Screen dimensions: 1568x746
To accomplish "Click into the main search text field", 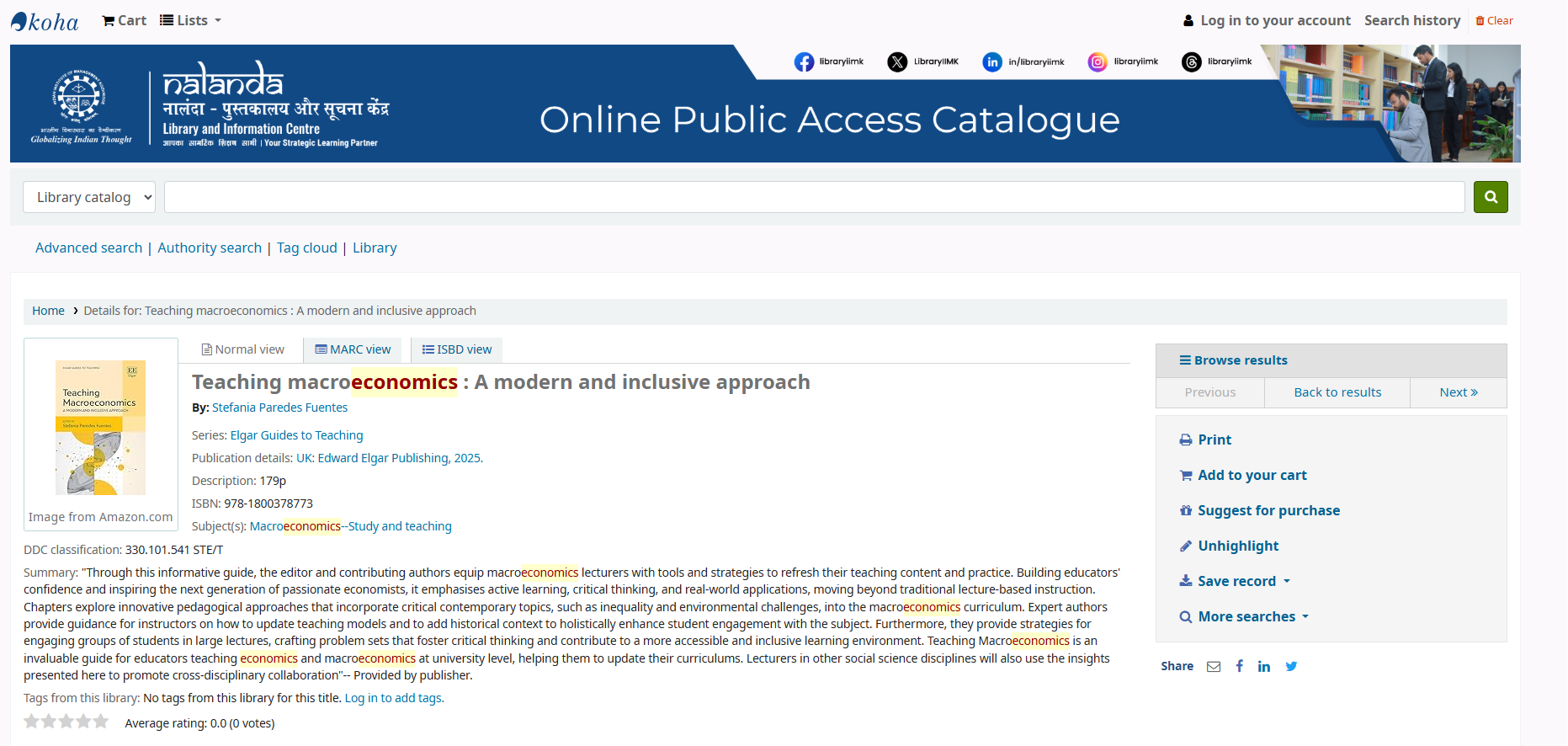I will [813, 198].
